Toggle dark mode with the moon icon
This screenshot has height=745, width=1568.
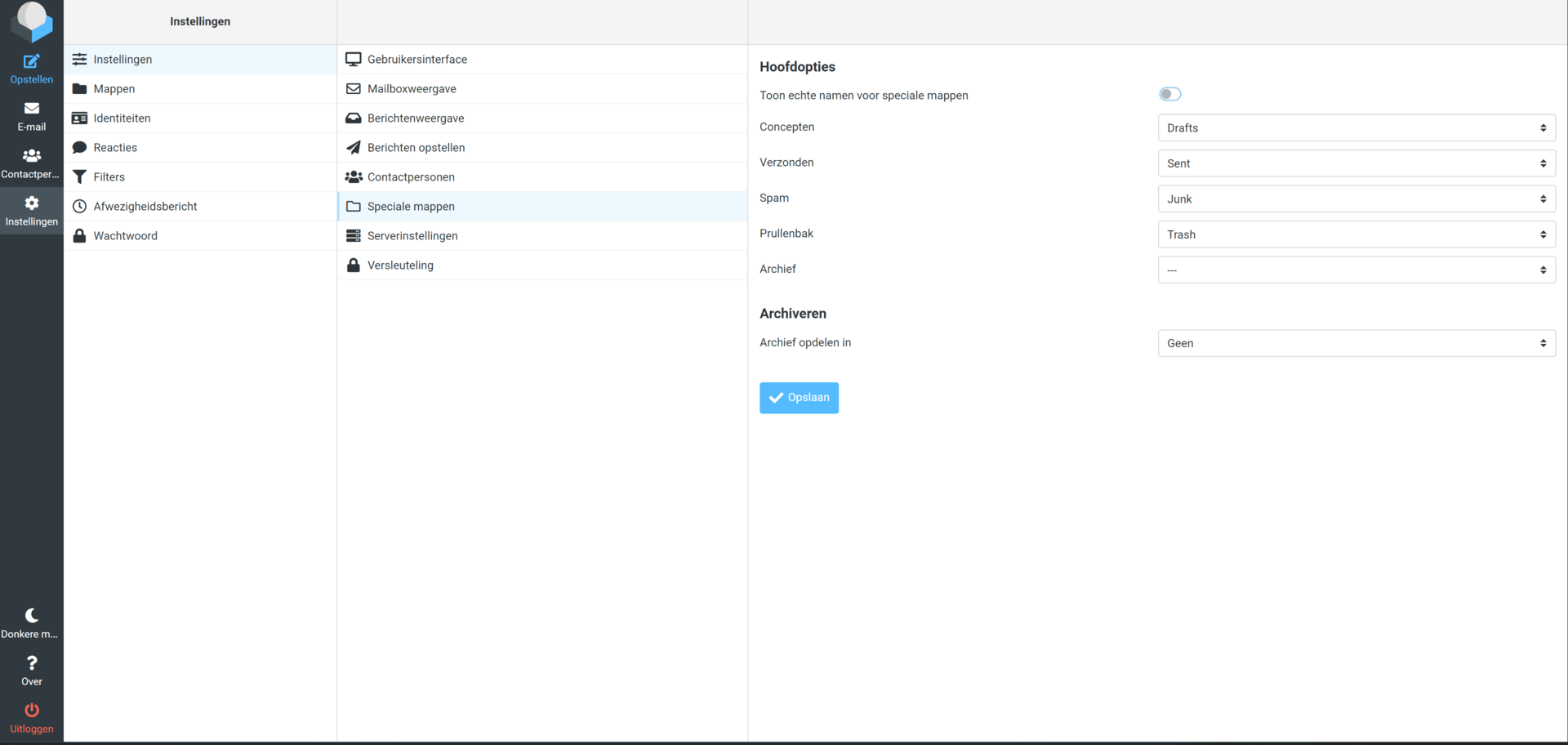(x=32, y=616)
